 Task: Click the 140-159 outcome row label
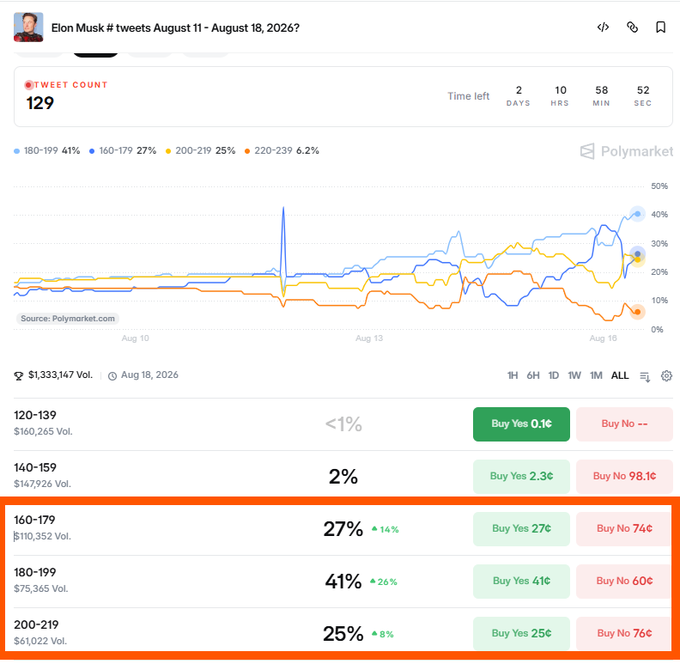click(x=35, y=468)
